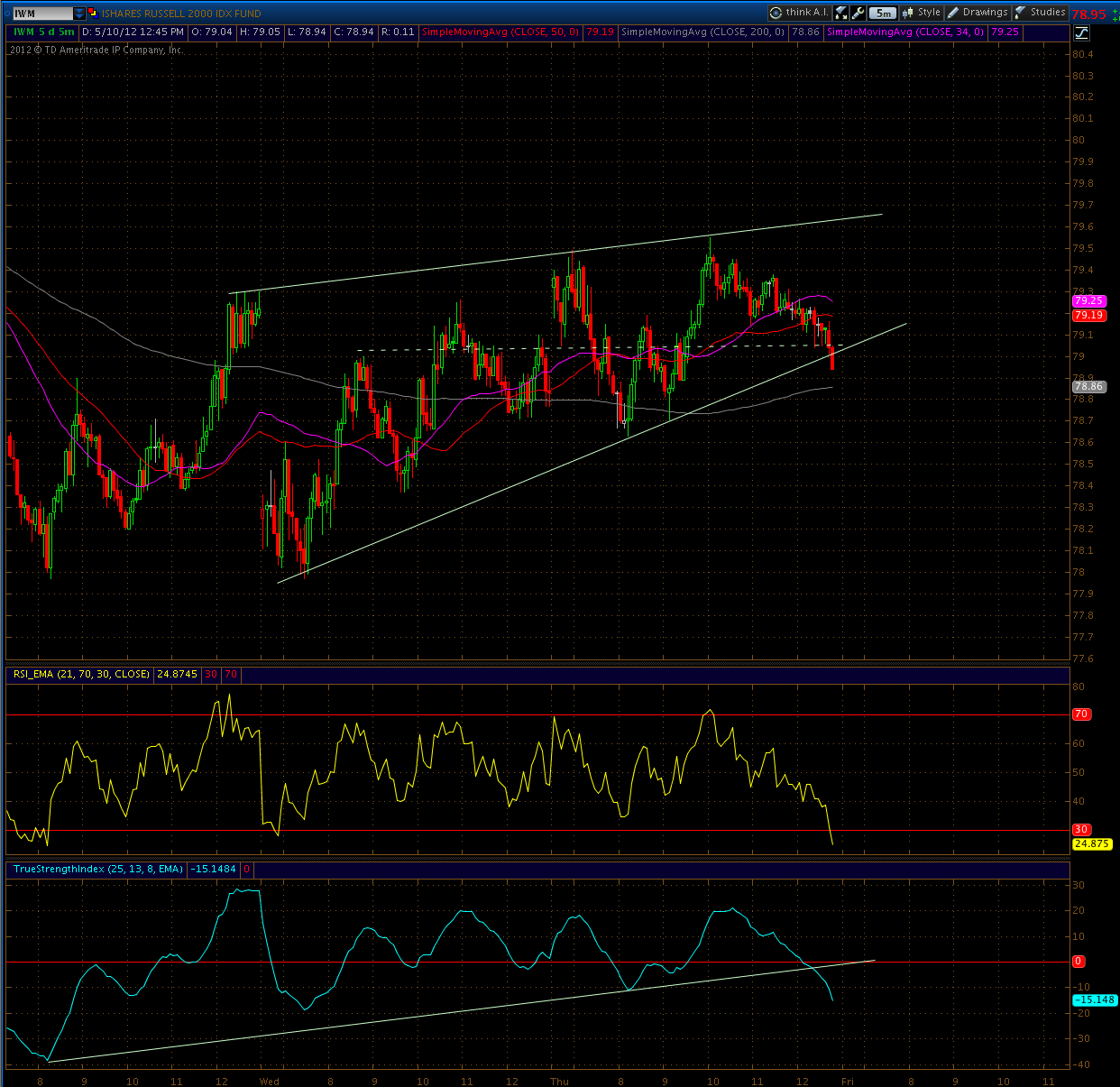Open chart settings wrench icon
Image resolution: width=1120 pixels, height=1087 pixels.
pyautogui.click(x=858, y=13)
